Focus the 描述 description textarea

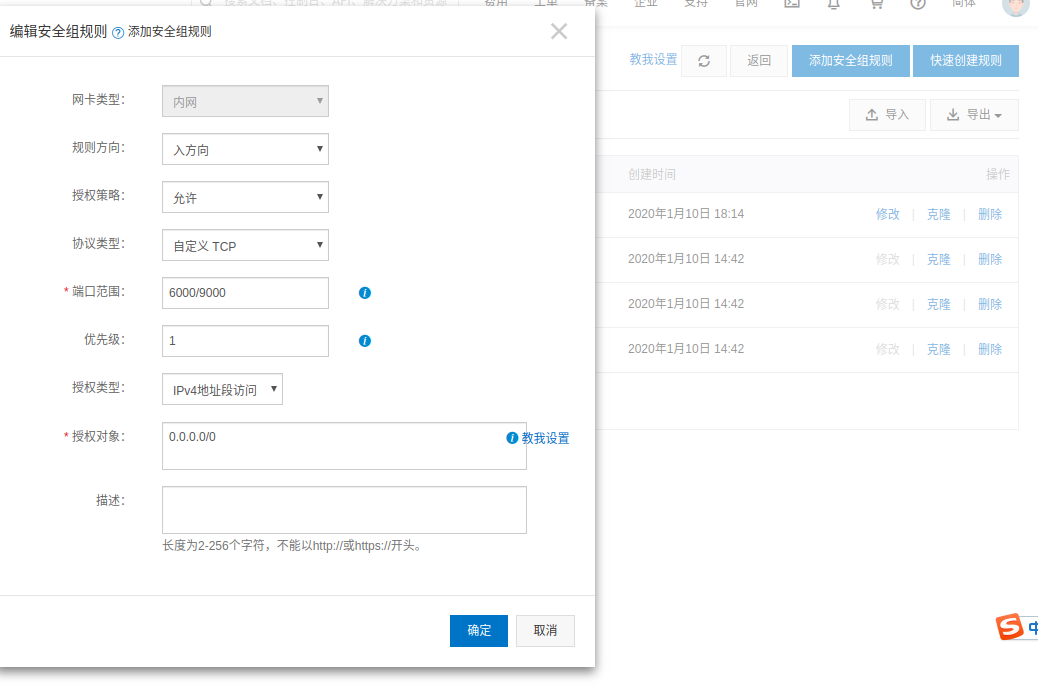coord(344,510)
